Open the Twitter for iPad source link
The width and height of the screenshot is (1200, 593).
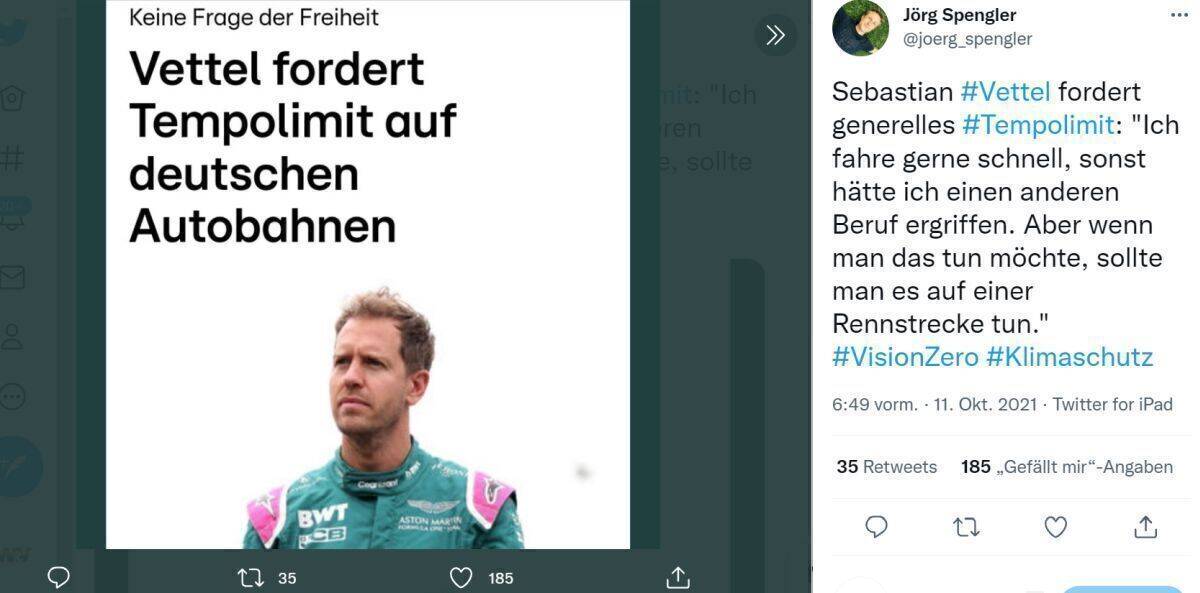(x=1112, y=405)
